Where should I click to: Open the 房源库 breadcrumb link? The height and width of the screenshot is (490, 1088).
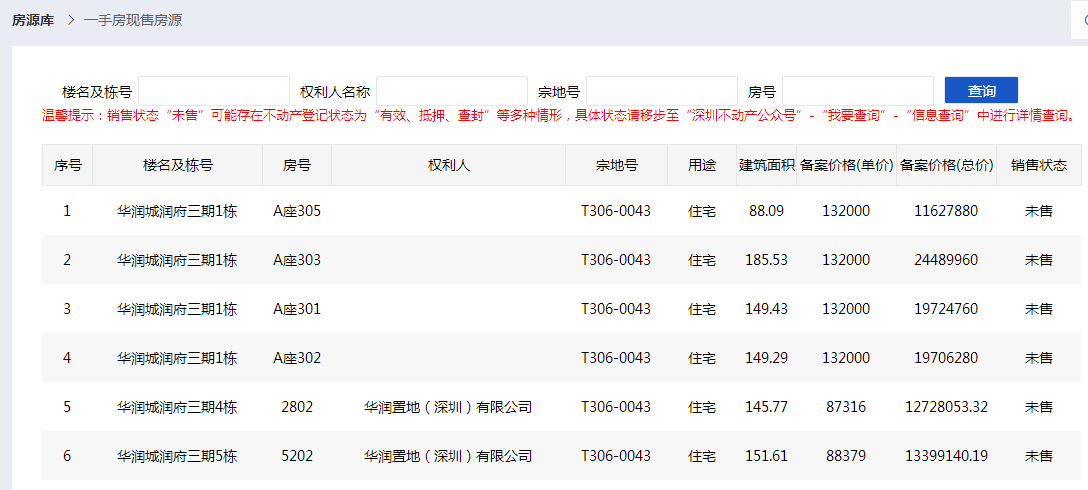(x=33, y=20)
